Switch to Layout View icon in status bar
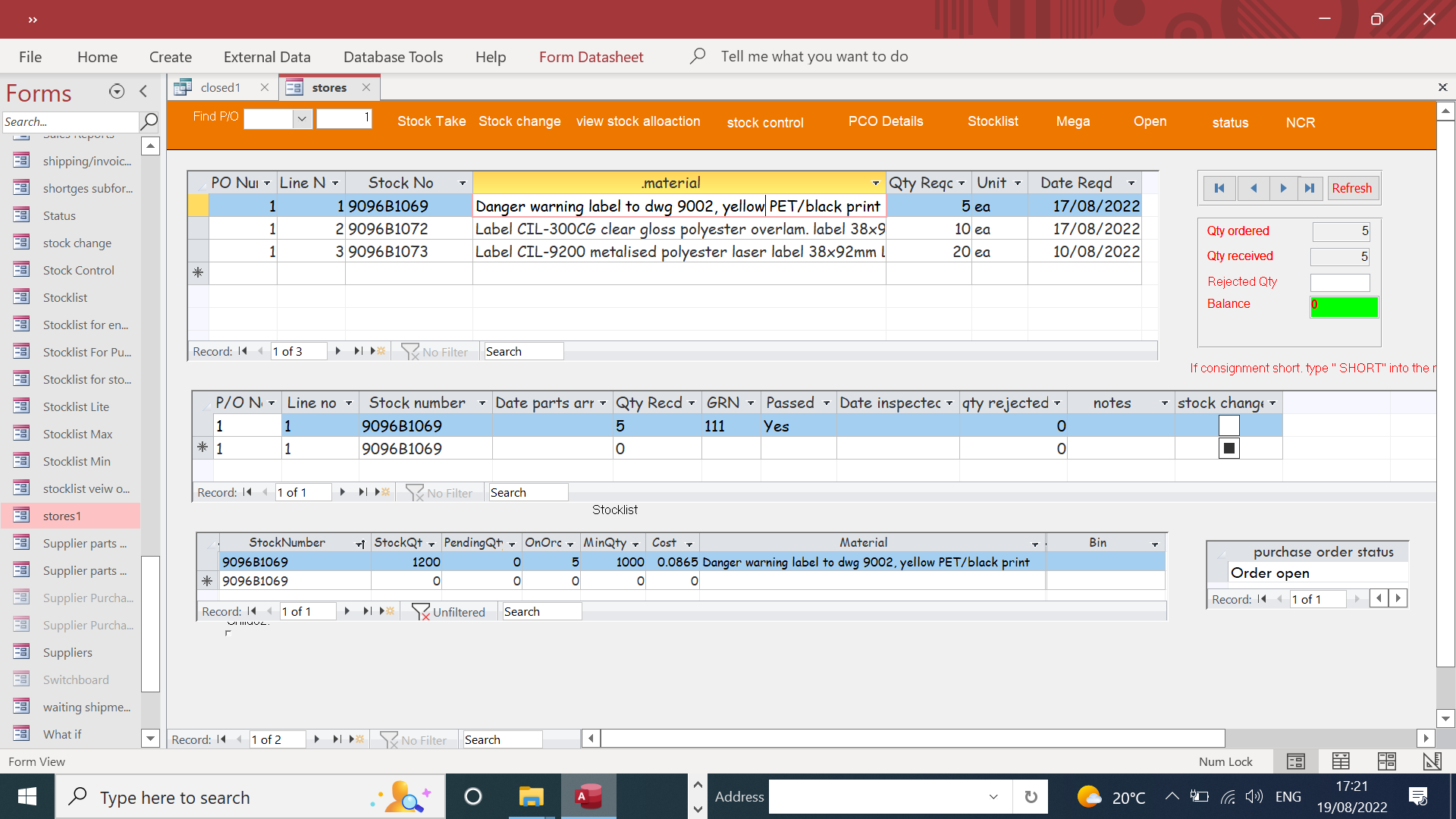This screenshot has height=819, width=1456. point(1386,761)
